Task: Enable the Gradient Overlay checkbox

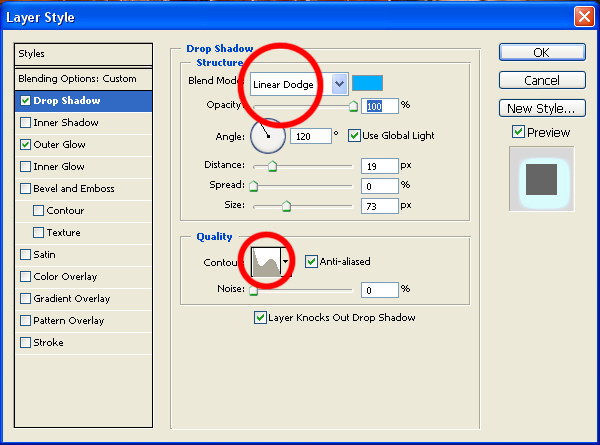Action: click(x=25, y=299)
